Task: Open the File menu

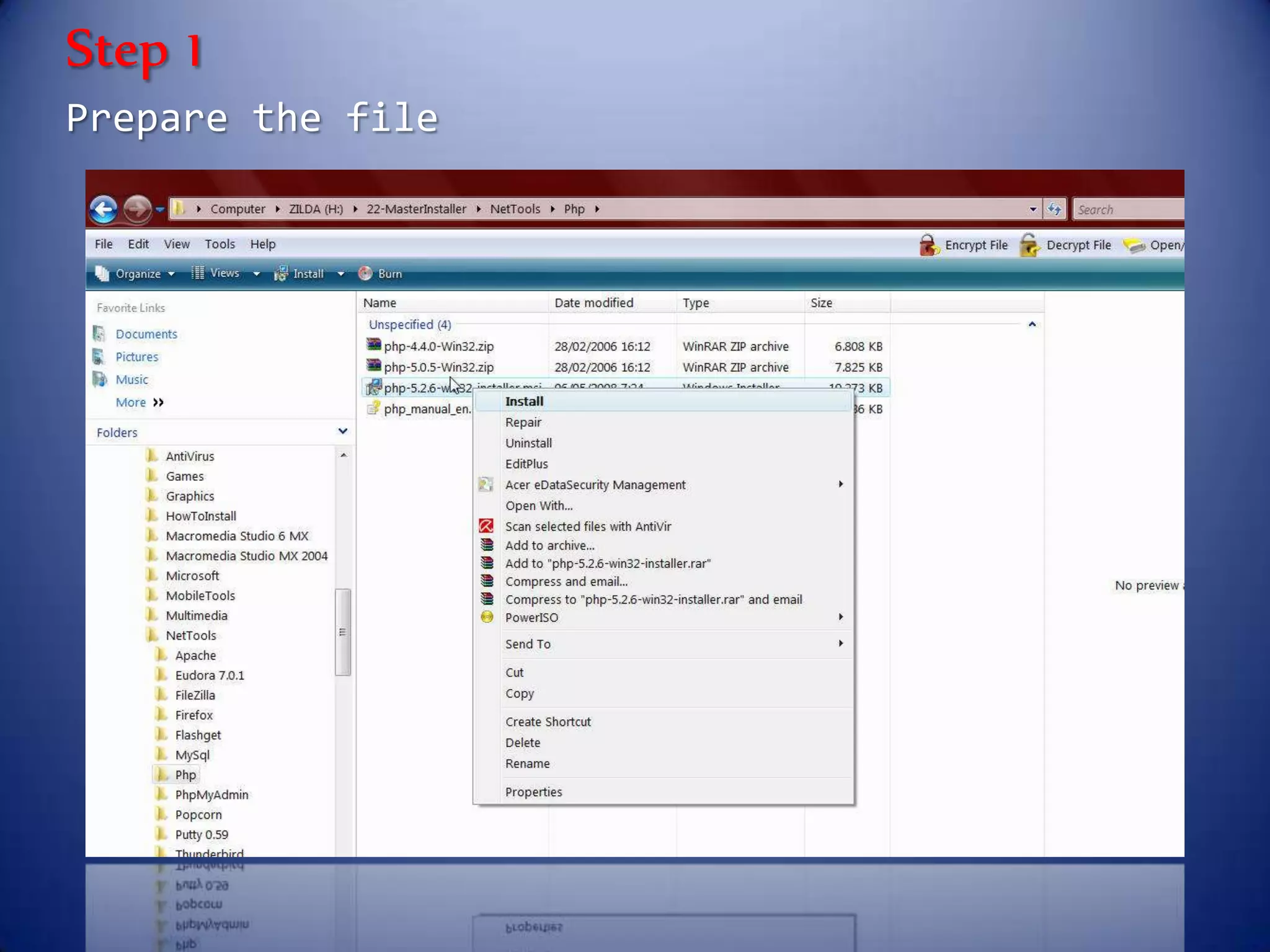Action: (104, 244)
